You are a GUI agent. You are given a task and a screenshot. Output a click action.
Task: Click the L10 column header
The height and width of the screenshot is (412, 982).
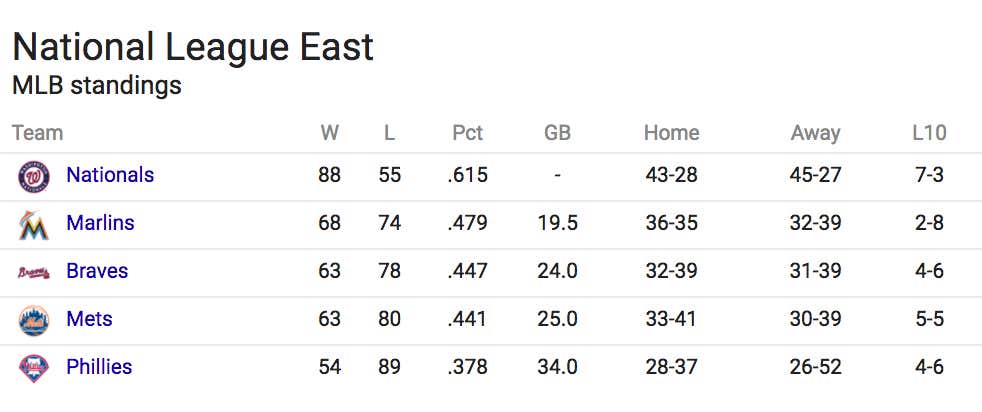pyautogui.click(x=929, y=133)
